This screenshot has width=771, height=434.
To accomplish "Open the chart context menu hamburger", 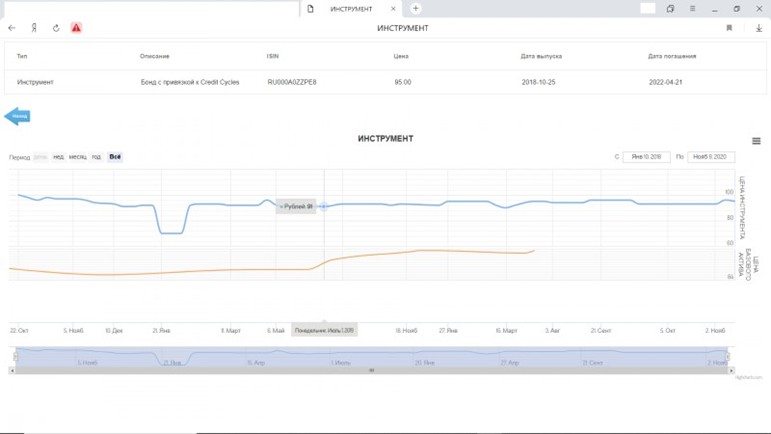I will pos(756,141).
